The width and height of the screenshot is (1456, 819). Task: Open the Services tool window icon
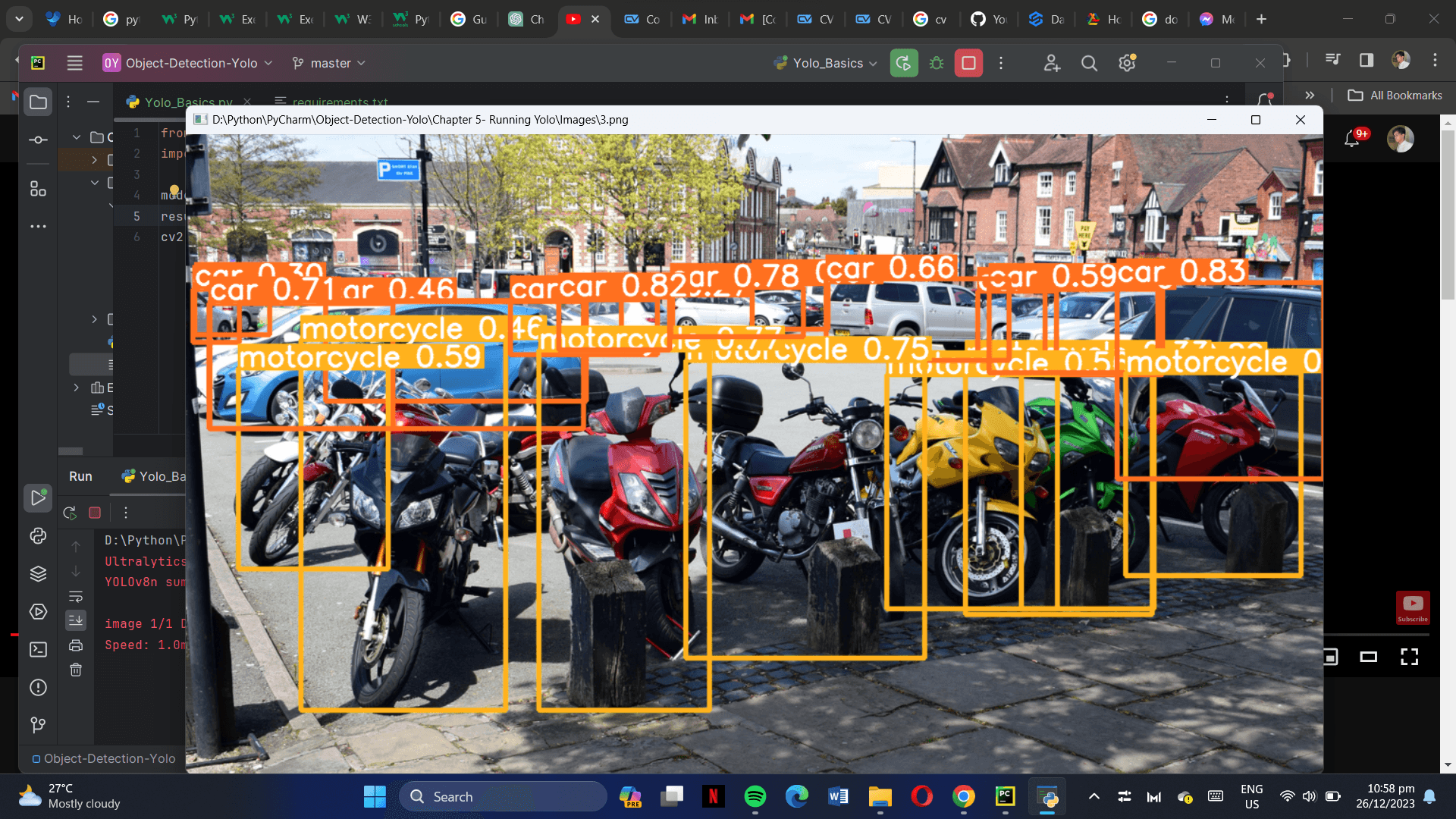38,612
